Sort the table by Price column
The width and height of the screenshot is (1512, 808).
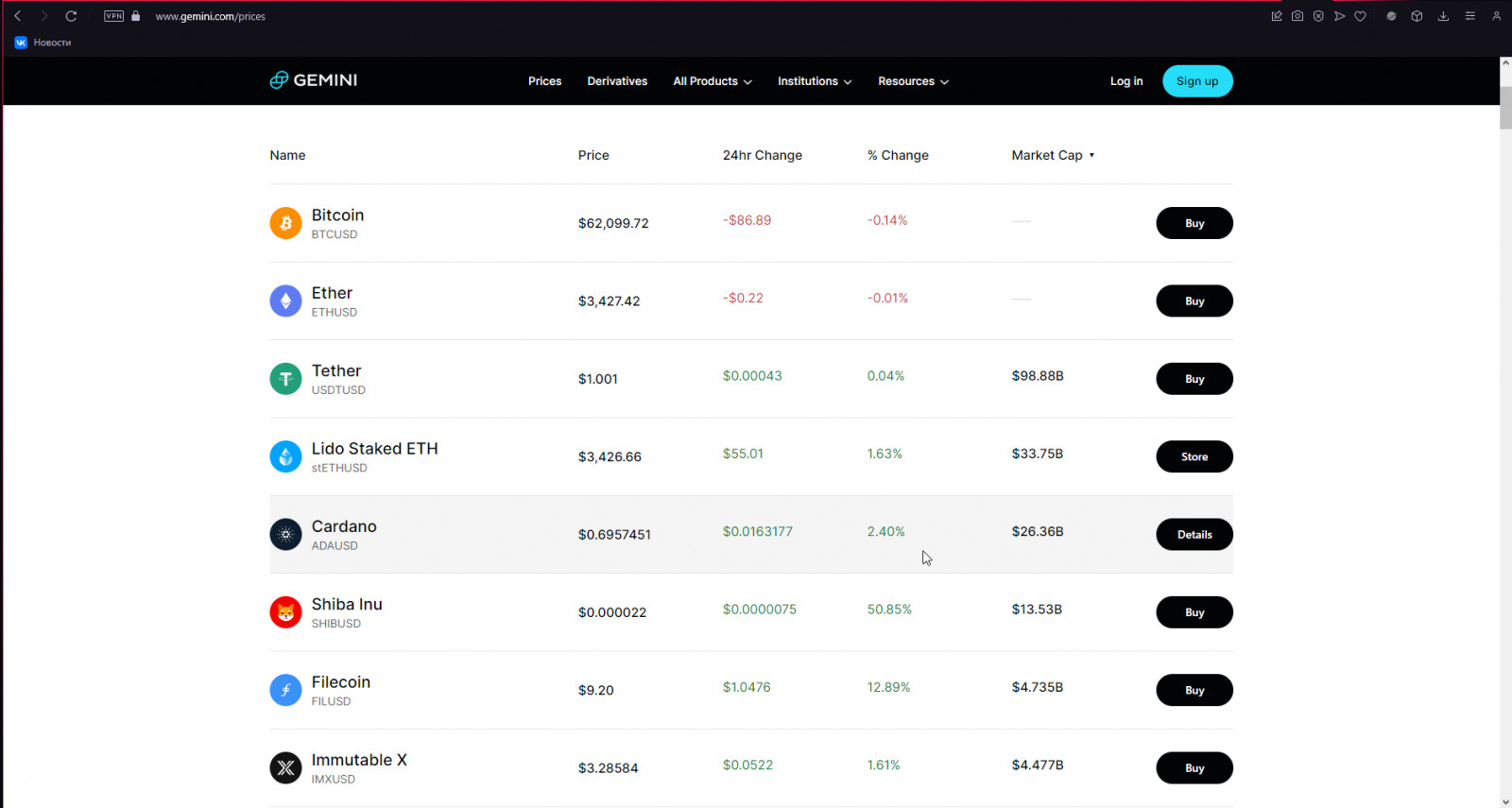(593, 155)
